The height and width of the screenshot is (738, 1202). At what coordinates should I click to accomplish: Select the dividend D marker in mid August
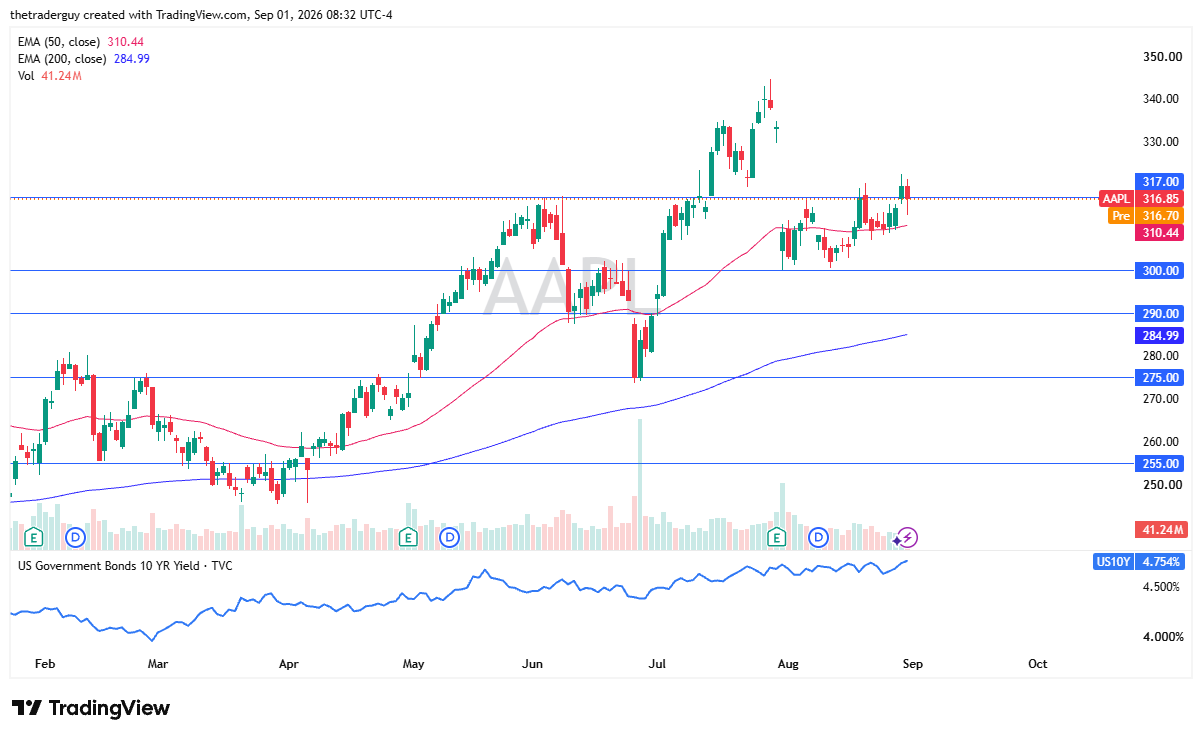point(819,538)
